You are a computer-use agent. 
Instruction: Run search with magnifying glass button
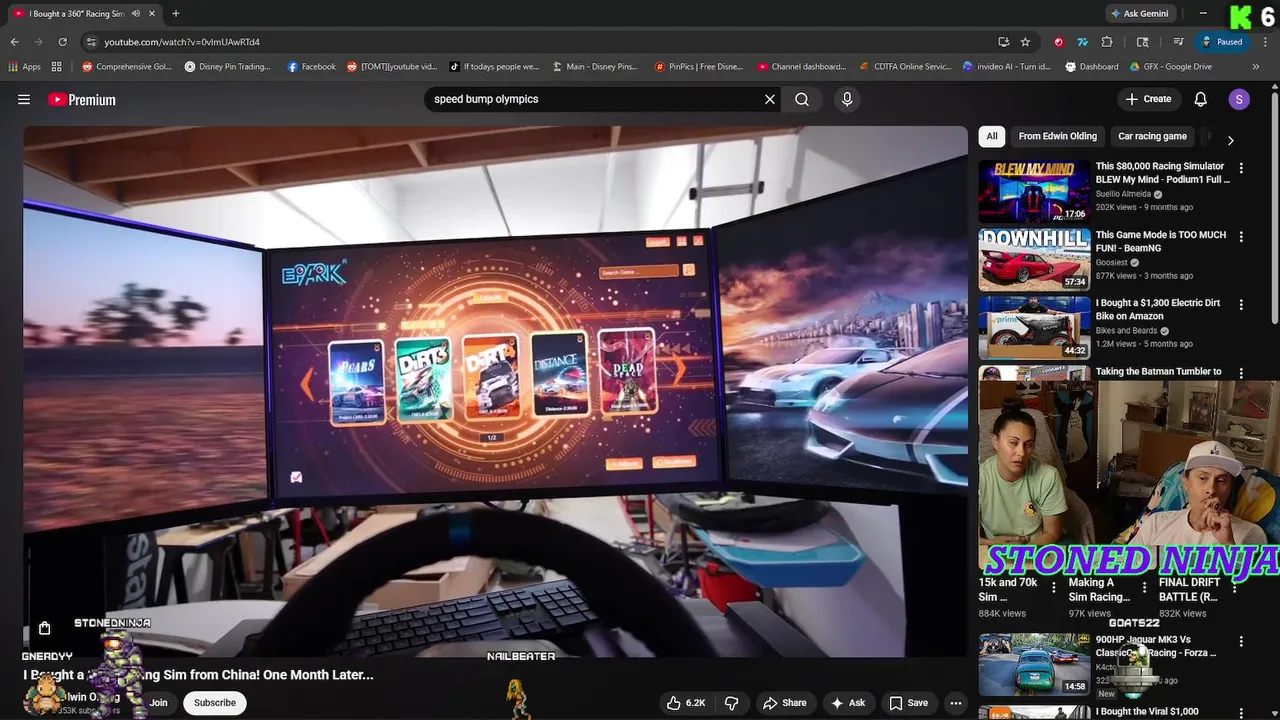[x=802, y=99]
